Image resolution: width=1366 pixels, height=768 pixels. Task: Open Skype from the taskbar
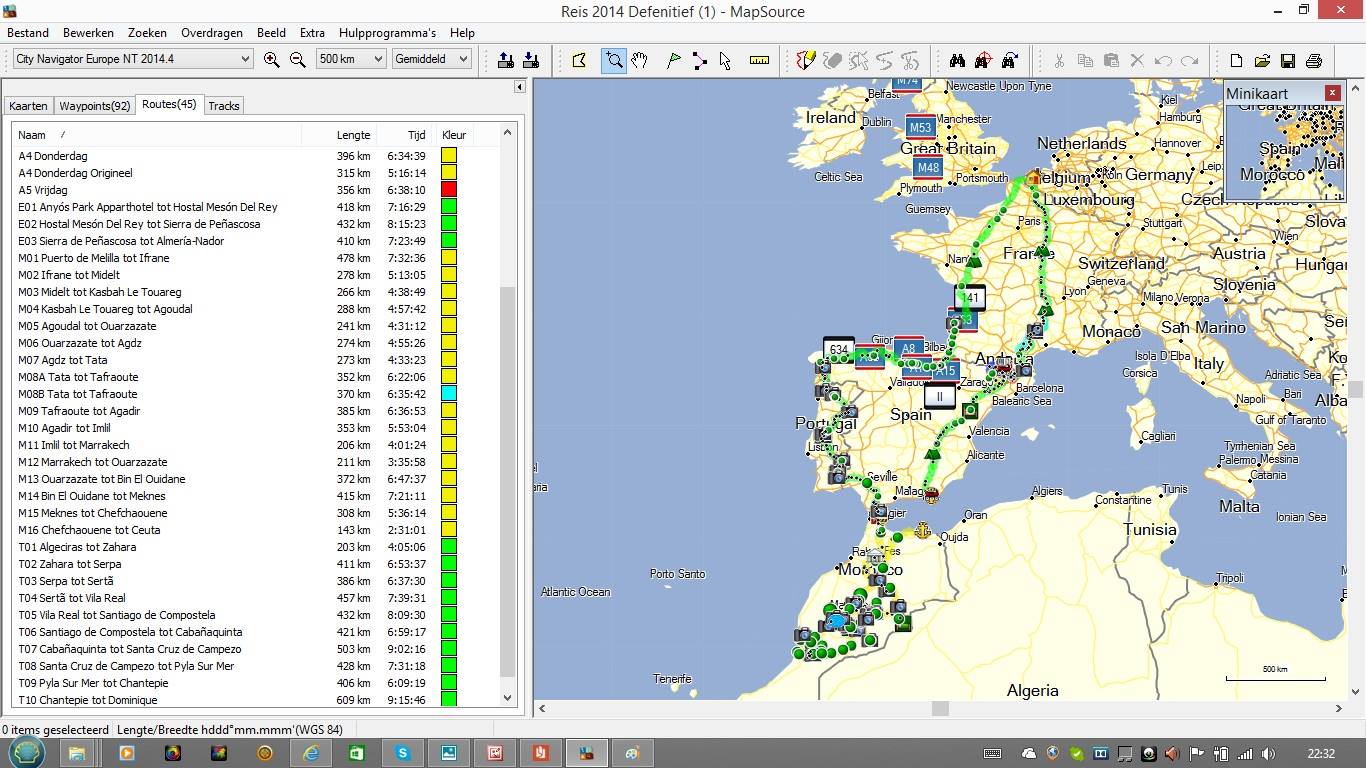403,752
